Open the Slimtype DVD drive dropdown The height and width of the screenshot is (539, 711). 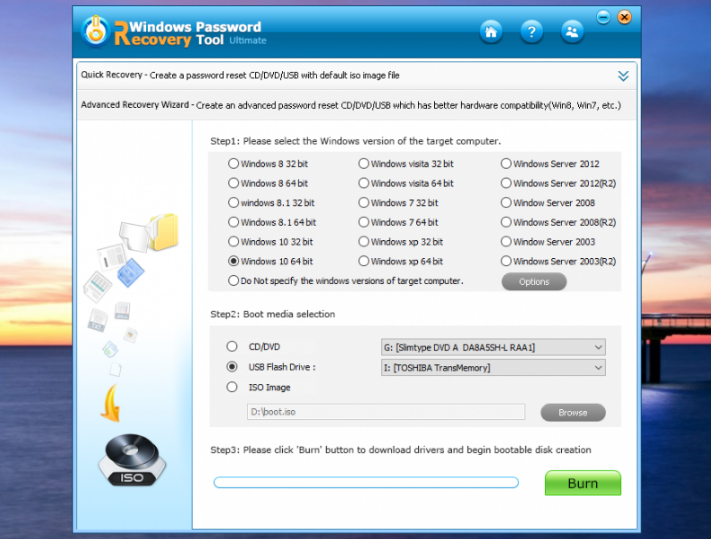493,347
